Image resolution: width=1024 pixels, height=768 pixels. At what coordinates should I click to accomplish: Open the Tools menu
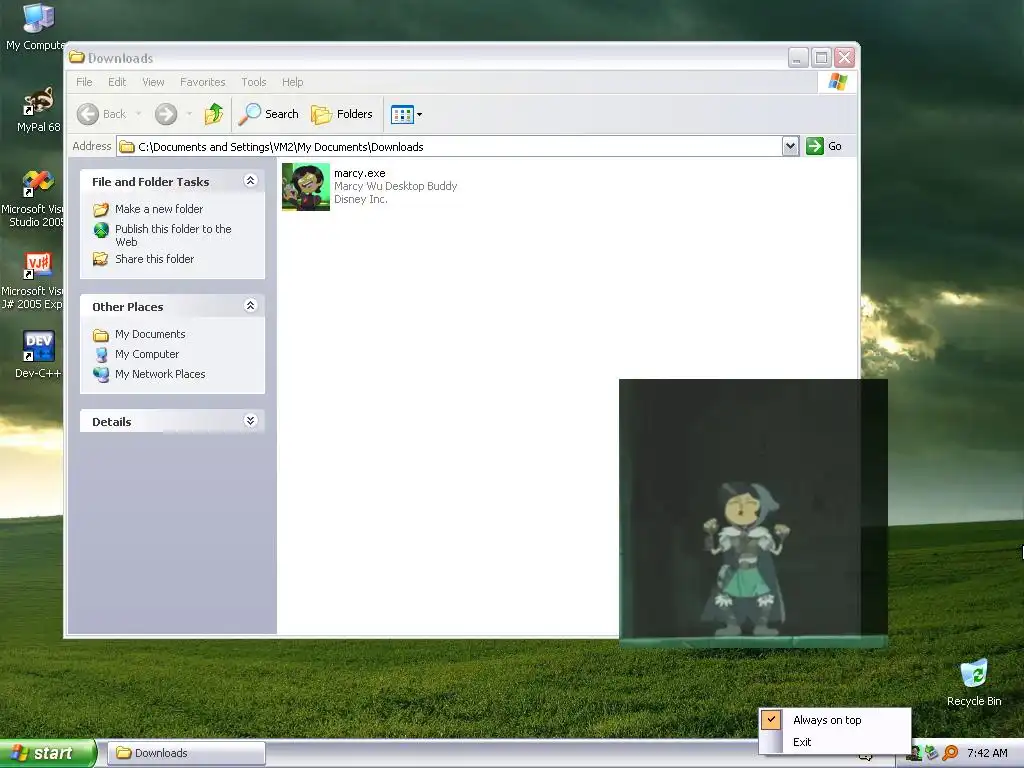click(x=253, y=82)
